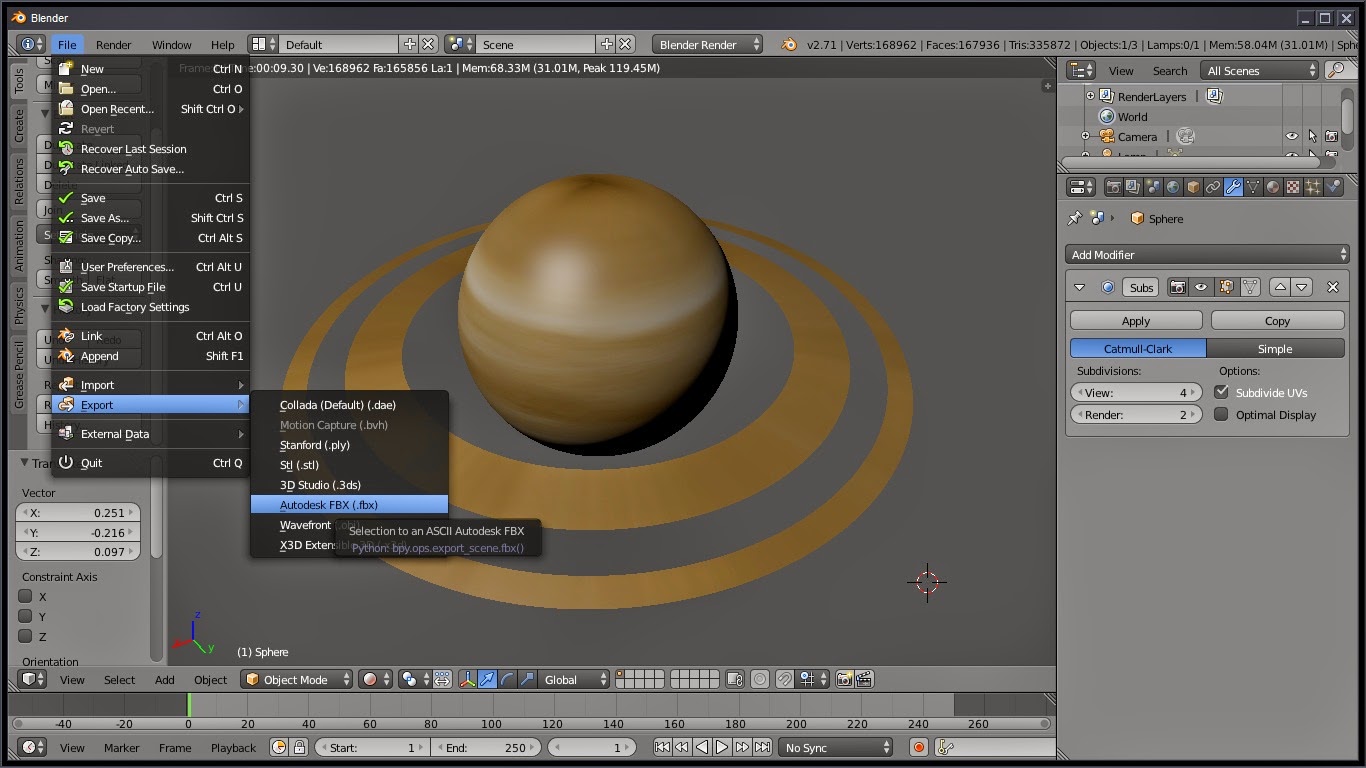Jump to the last frame playback control

(x=763, y=747)
